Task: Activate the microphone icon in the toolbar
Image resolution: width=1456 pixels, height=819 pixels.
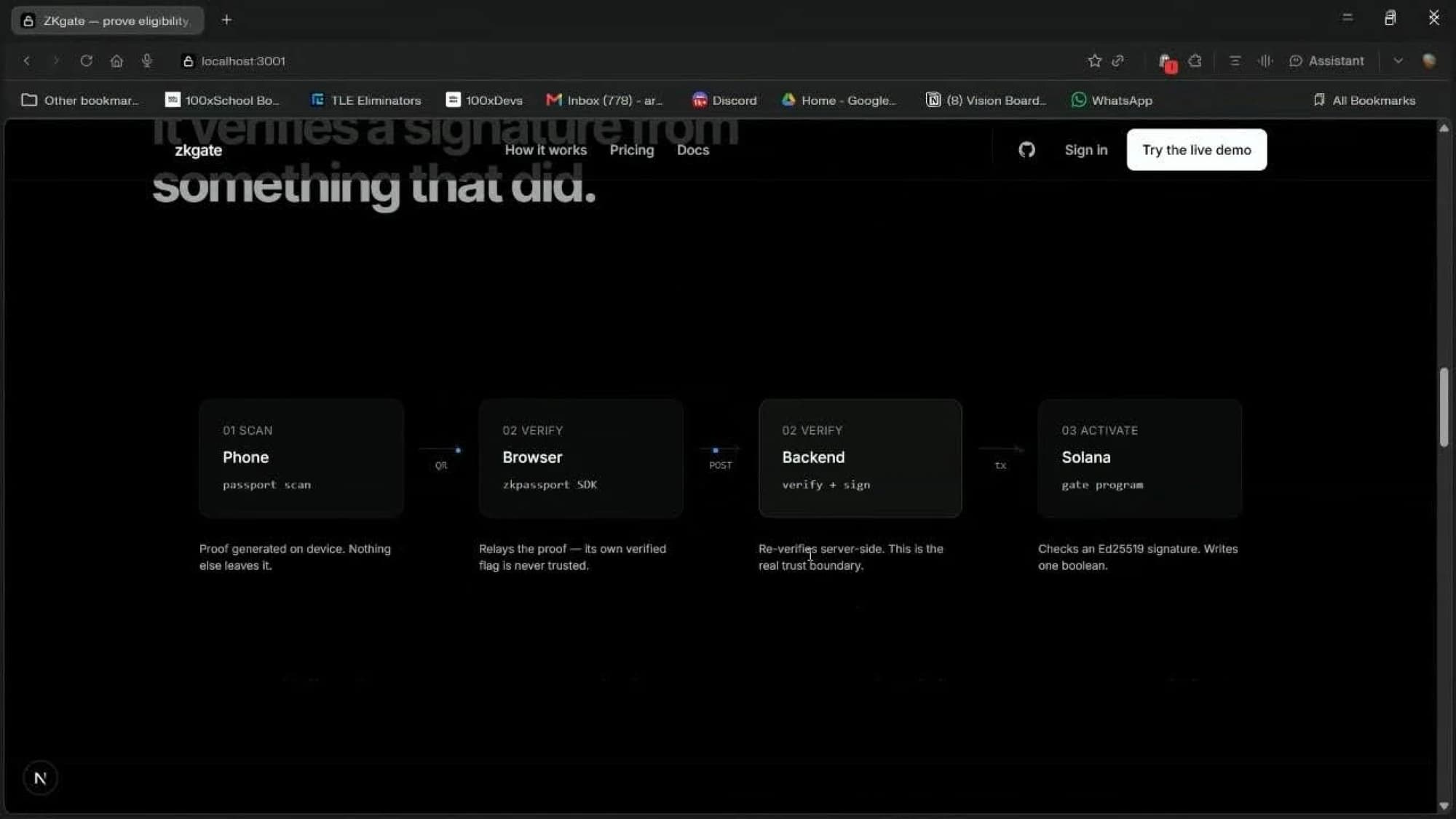Action: click(147, 61)
